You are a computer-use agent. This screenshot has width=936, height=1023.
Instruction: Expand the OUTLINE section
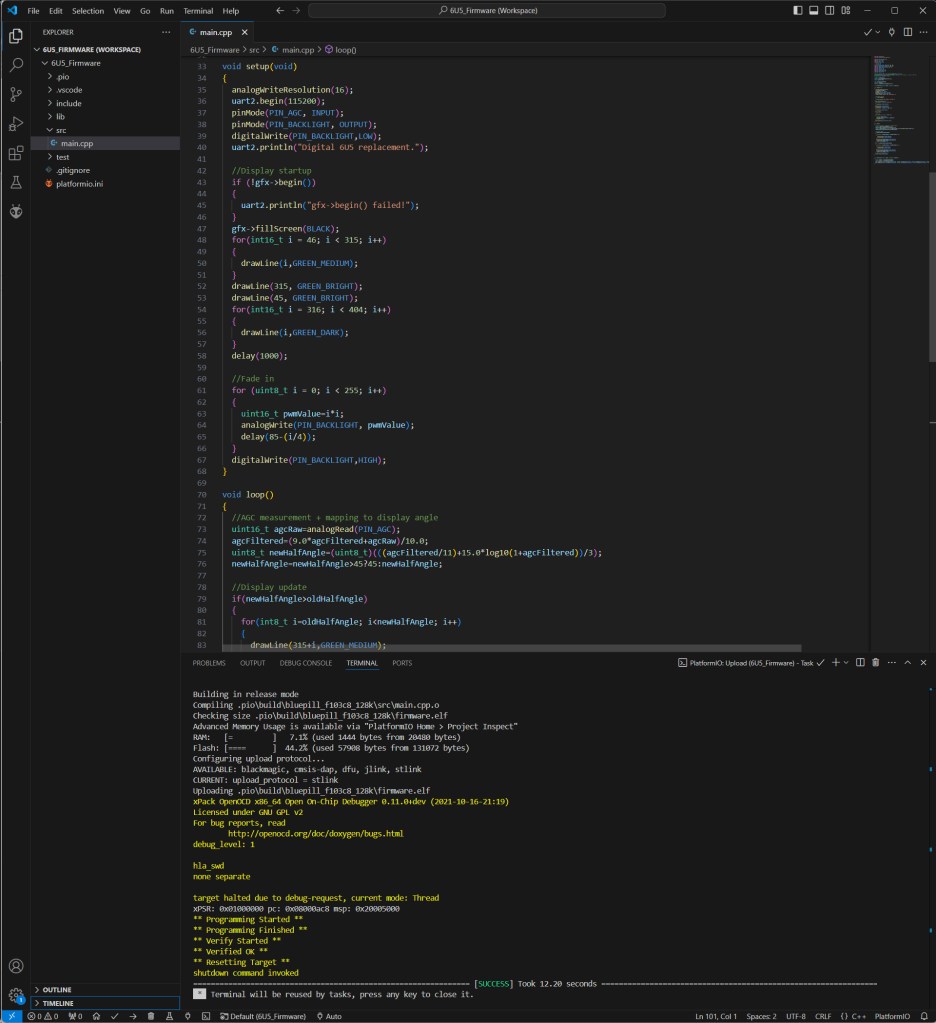57,989
